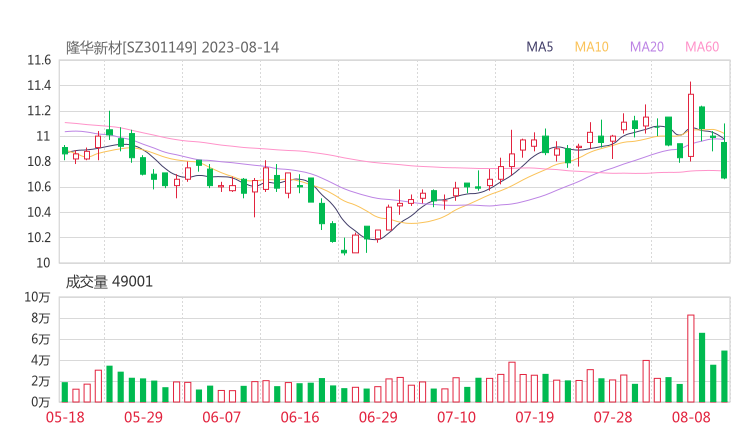Click the 2万 volume axis label
Image resolution: width=740 pixels, height=440 pixels.
pos(41,381)
